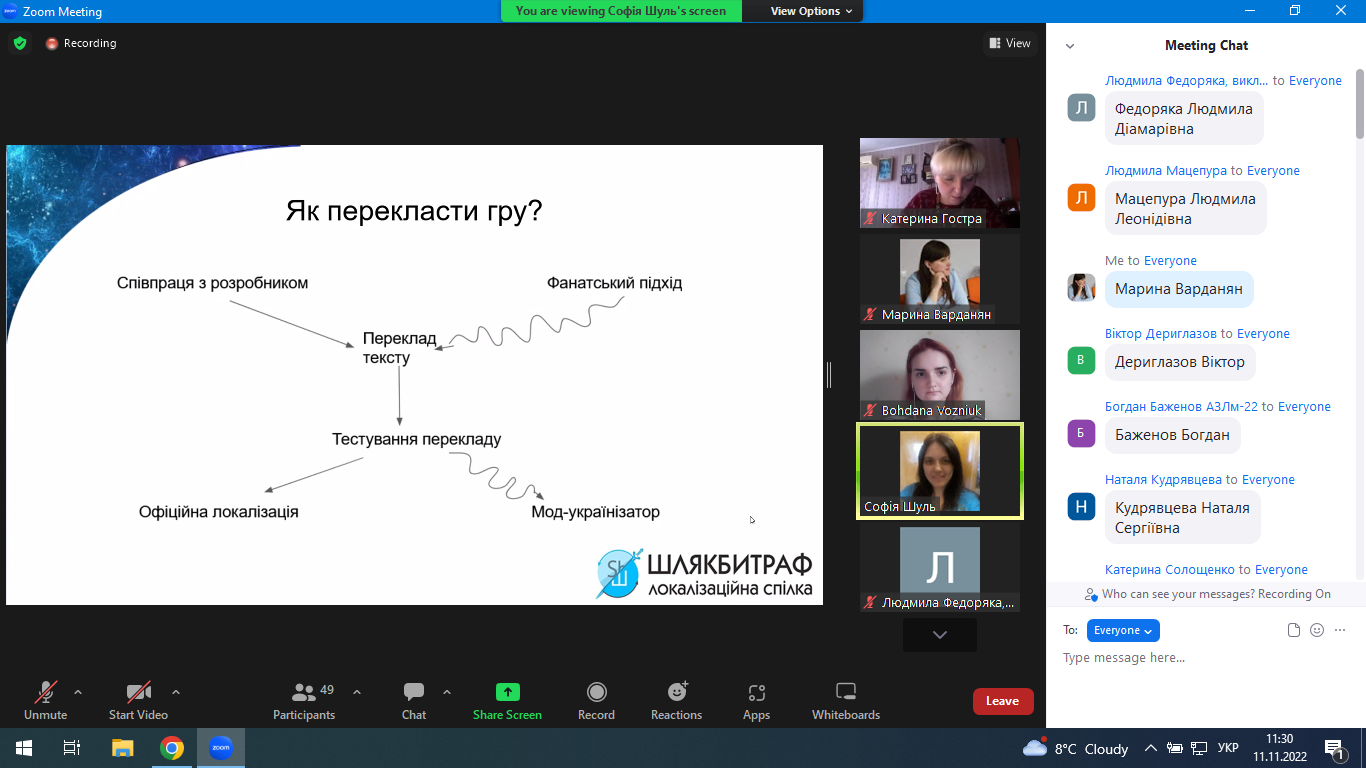This screenshot has width=1366, height=768.
Task: Toggle the Chat panel from the toolbar
Action: [x=414, y=692]
